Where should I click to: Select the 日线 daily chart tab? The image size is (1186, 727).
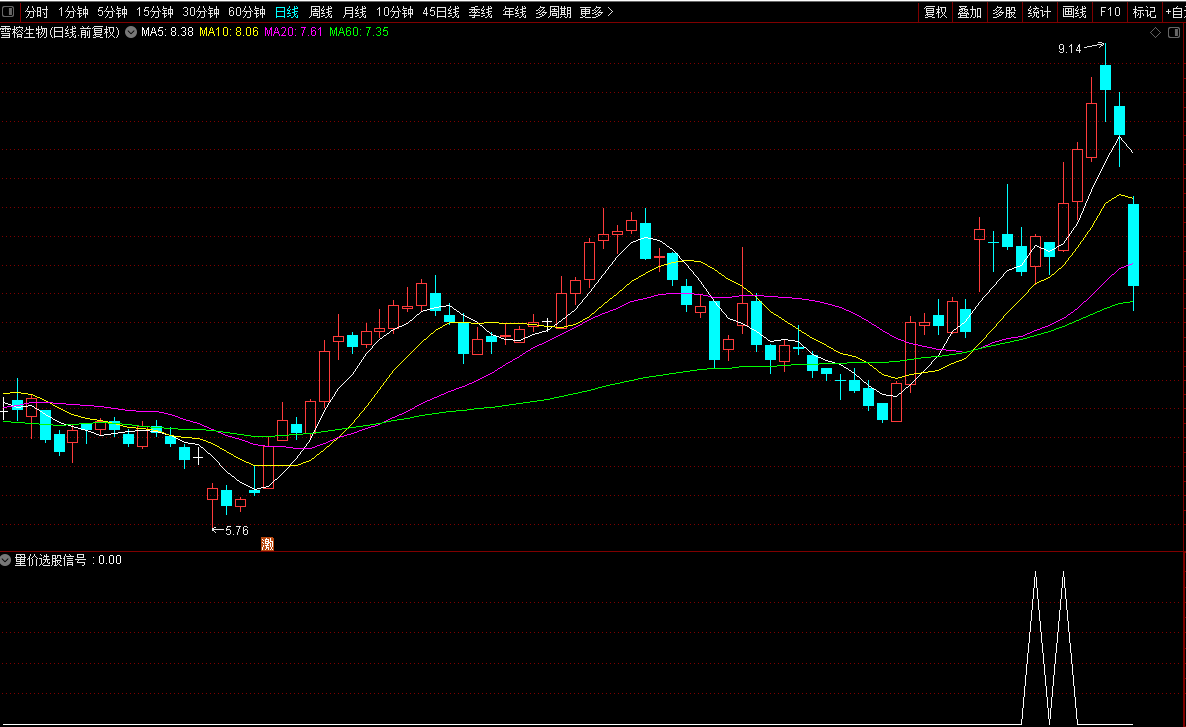[287, 12]
